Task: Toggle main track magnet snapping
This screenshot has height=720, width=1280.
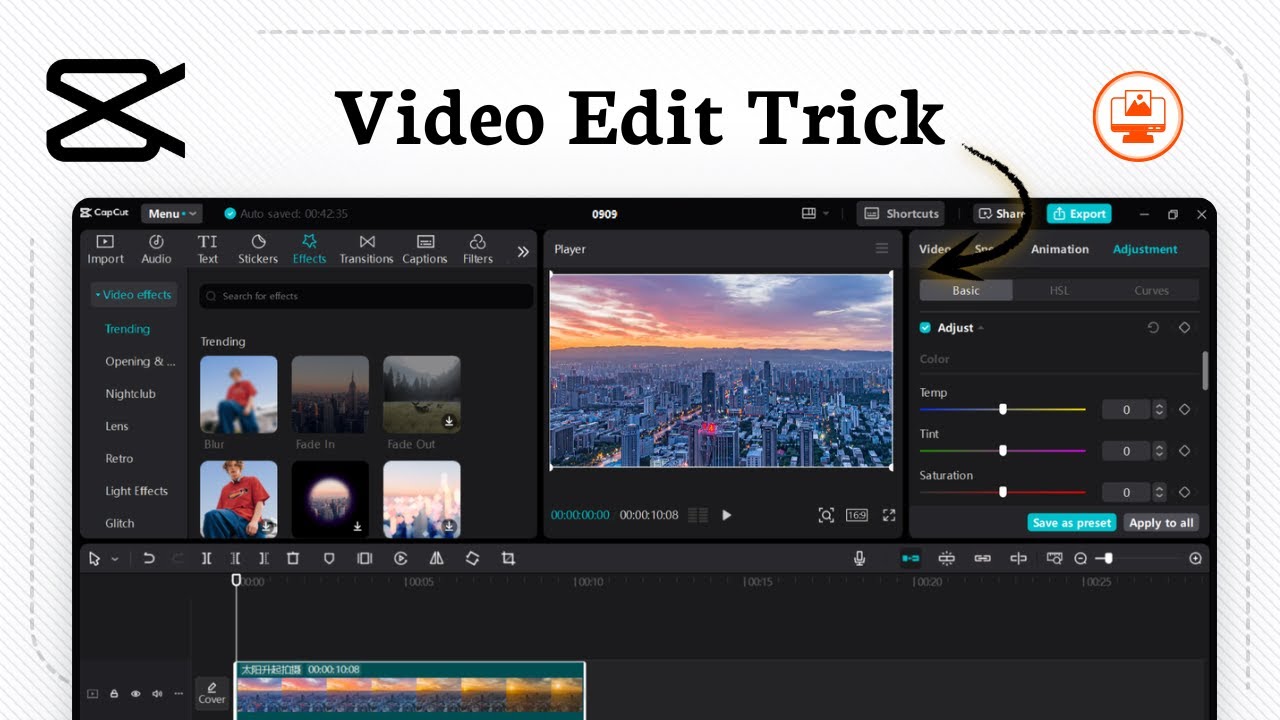Action: click(x=910, y=558)
